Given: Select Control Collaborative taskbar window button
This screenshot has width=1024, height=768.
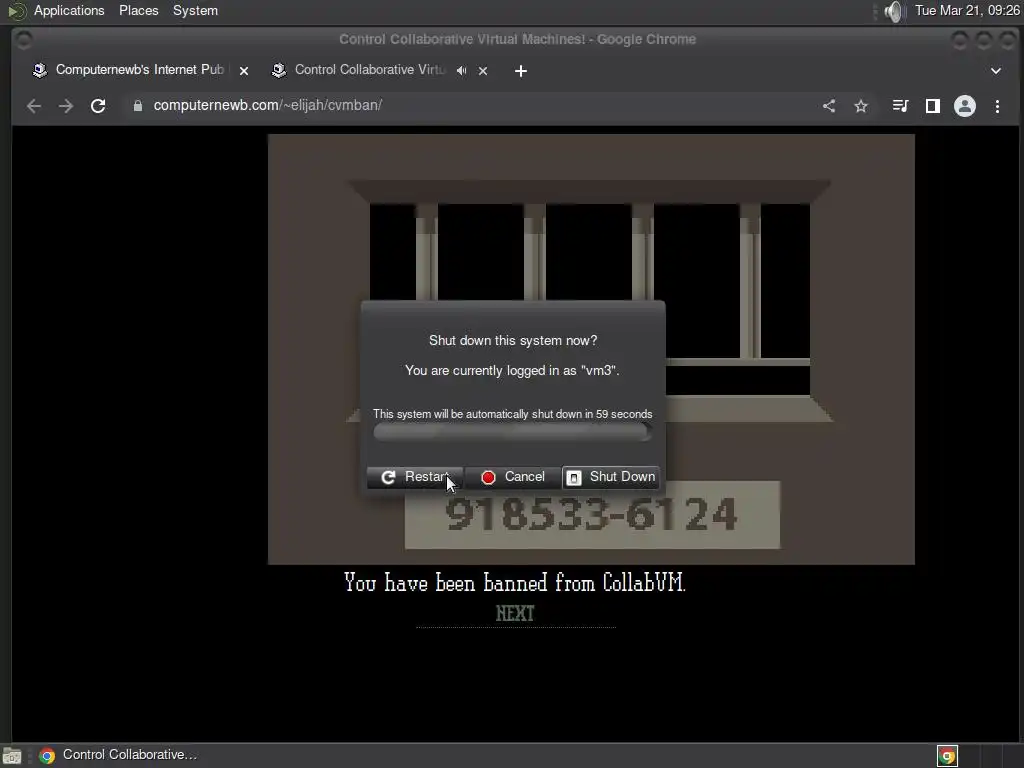Looking at the screenshot, I should click(x=119, y=755).
